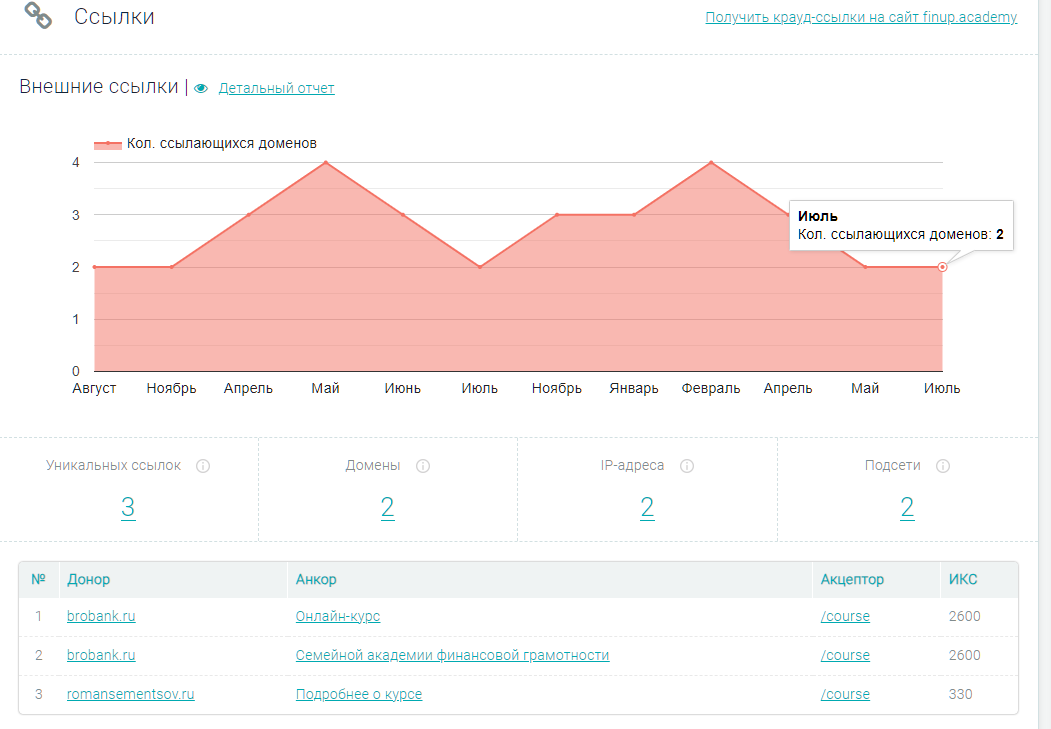Open brobank.ru donor in first row
This screenshot has width=1051, height=729.
(101, 616)
